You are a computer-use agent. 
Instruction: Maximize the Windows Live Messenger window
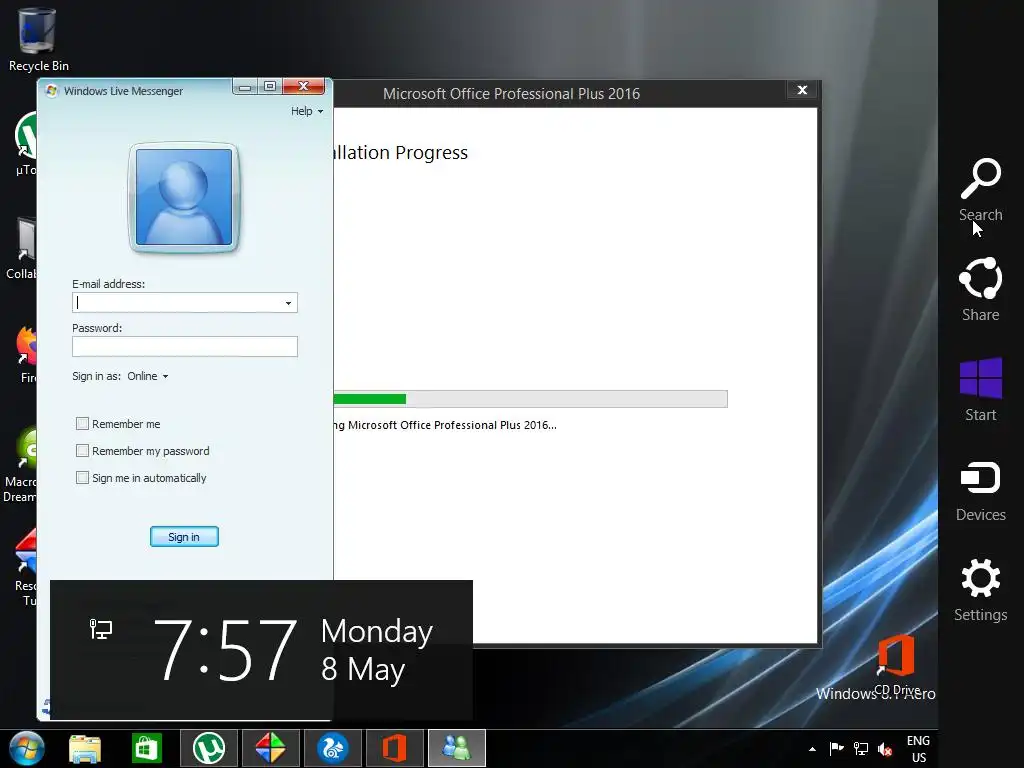pos(270,86)
